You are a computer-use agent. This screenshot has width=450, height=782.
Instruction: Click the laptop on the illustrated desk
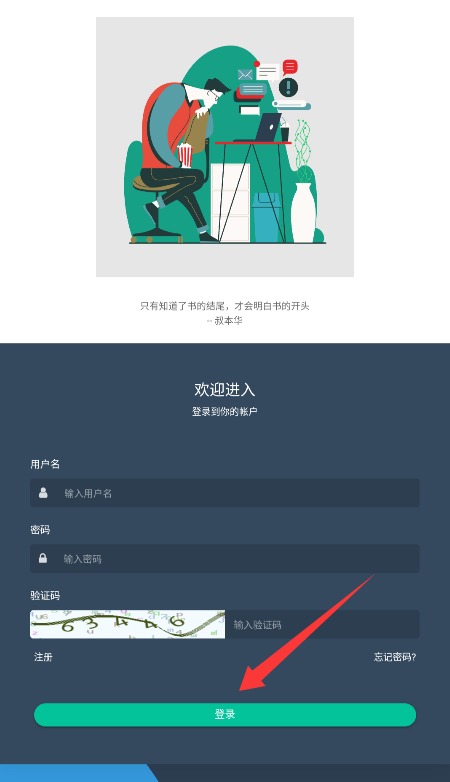coord(268,127)
